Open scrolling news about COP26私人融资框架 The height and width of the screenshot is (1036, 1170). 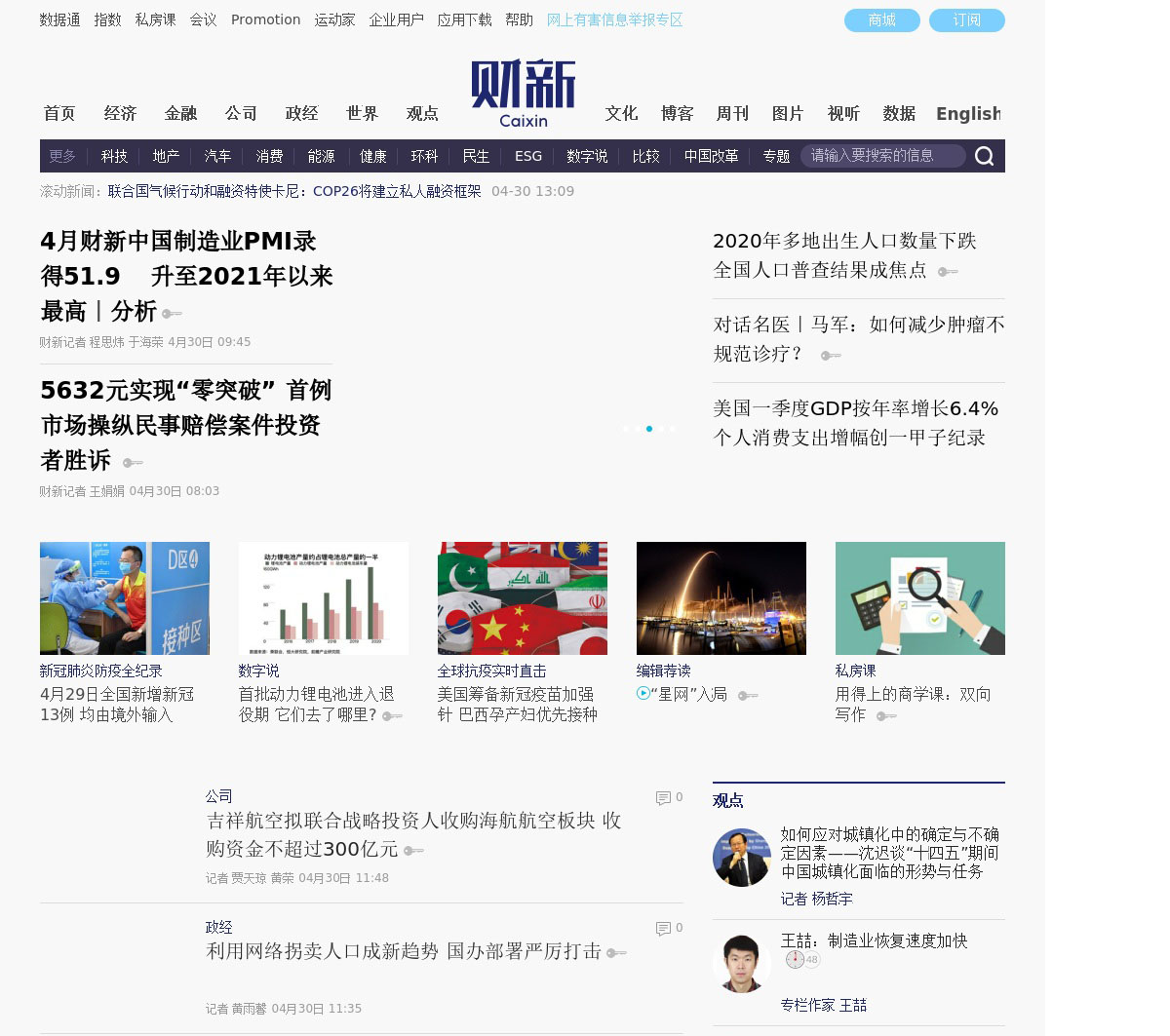pyautogui.click(x=294, y=191)
